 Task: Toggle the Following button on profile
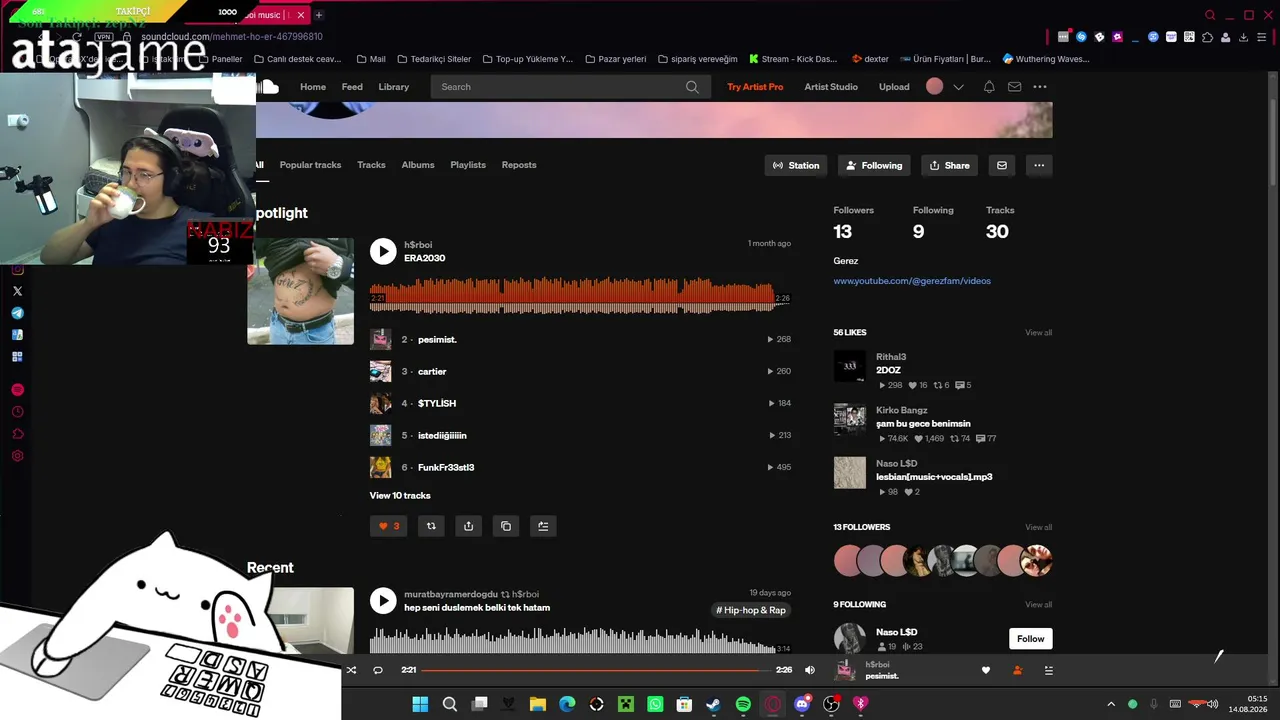coord(874,165)
